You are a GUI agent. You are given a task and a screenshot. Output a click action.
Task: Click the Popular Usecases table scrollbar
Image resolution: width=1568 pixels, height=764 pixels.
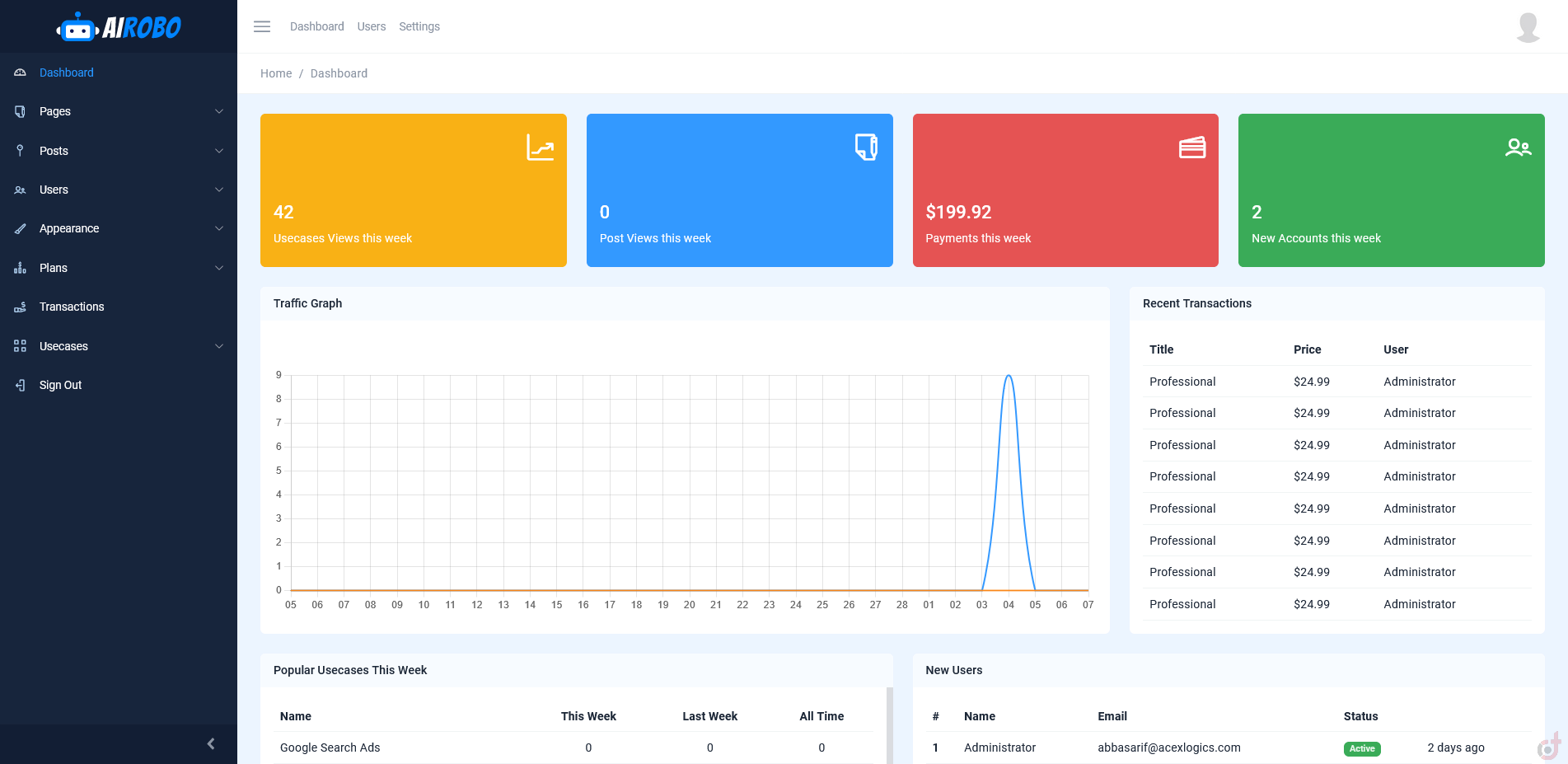889,725
